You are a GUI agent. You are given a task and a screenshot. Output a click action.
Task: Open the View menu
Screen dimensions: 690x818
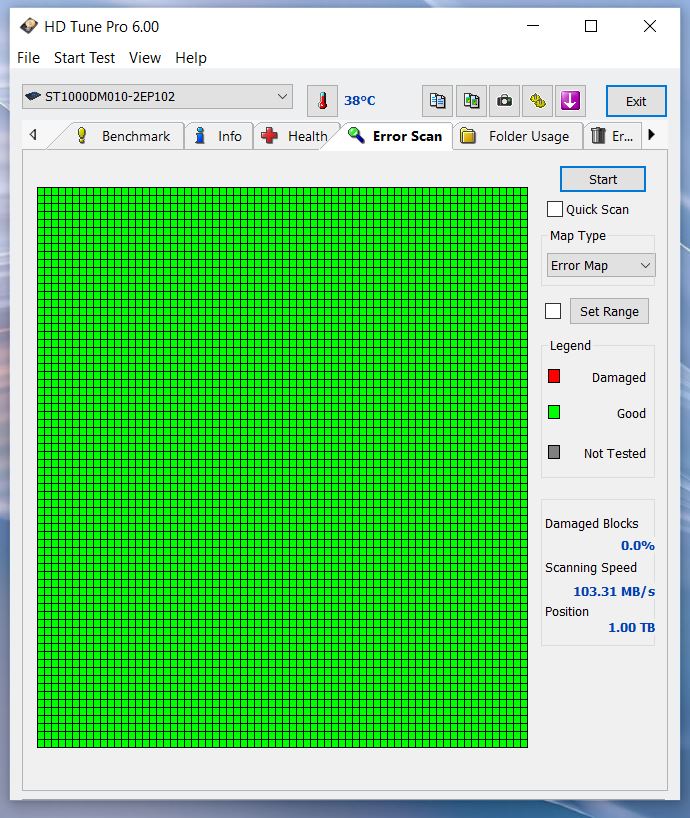(145, 58)
